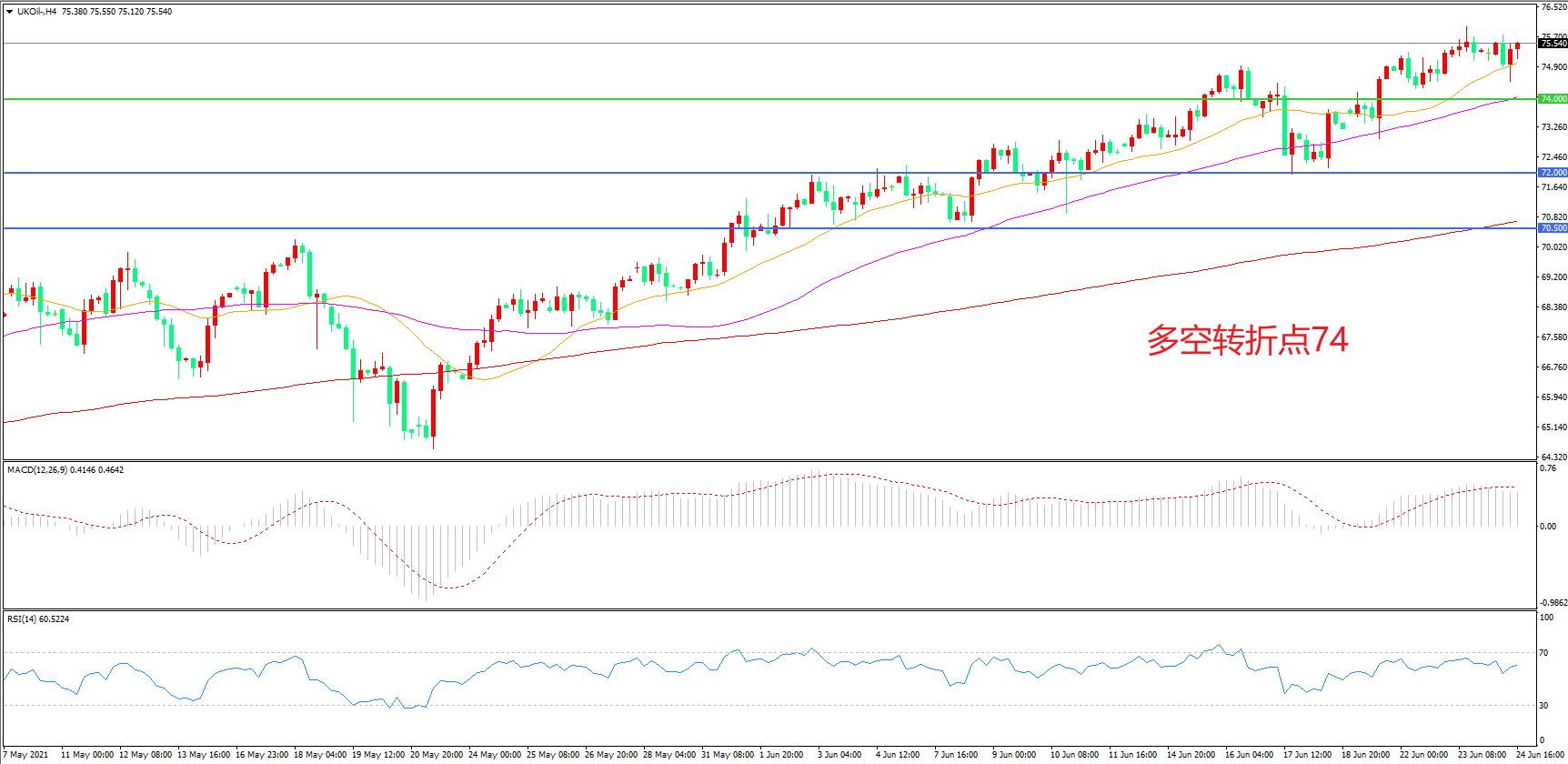
Task: Click the blue 72.000 price label
Action: [1553, 172]
